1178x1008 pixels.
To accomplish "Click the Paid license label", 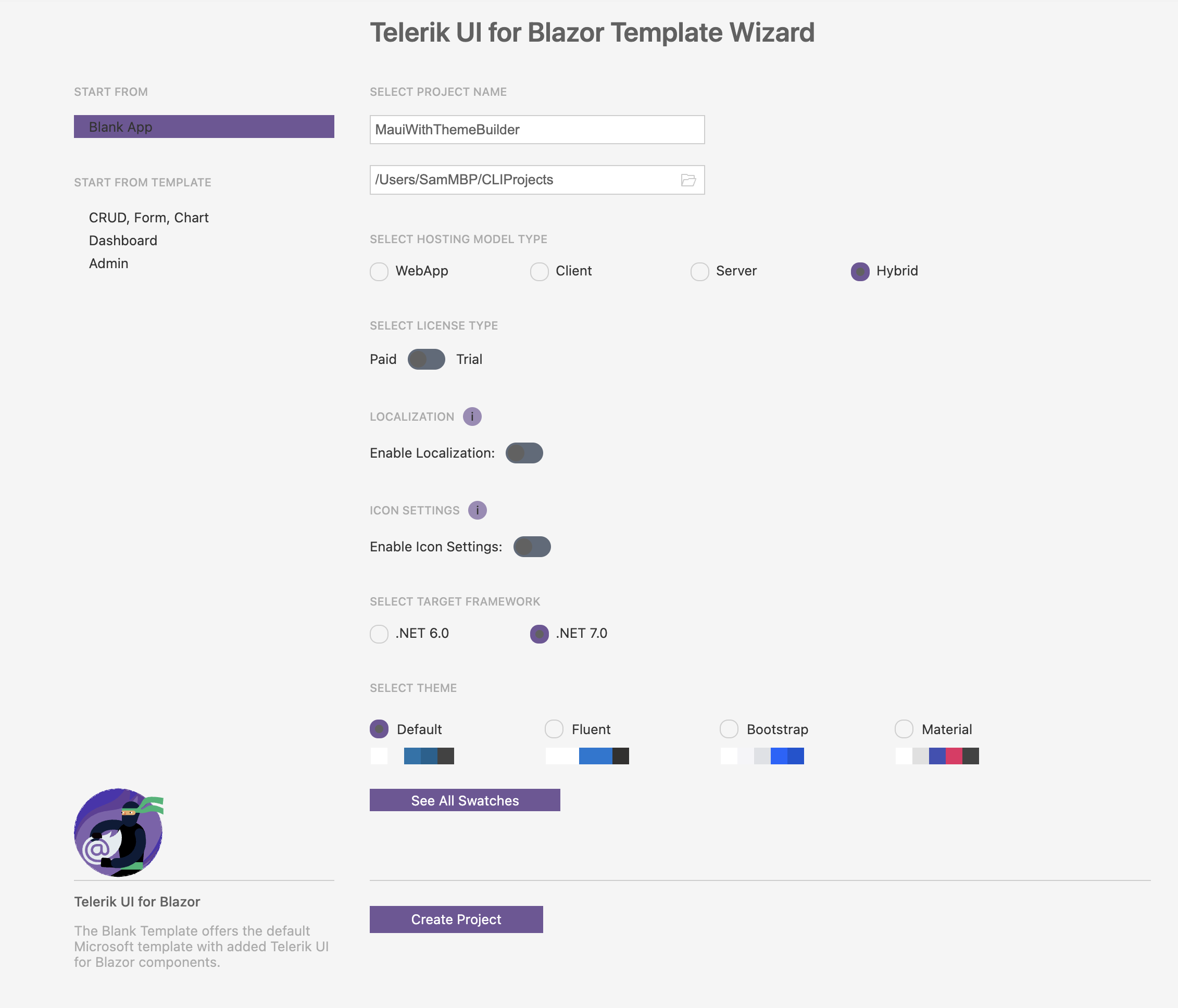I will click(383, 359).
